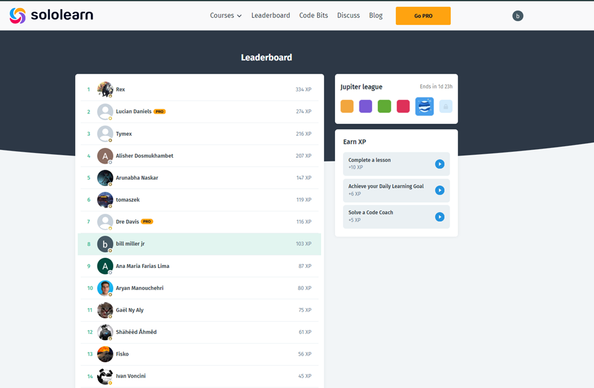
Task: Open the Leaderboard nav item
Action: click(270, 16)
